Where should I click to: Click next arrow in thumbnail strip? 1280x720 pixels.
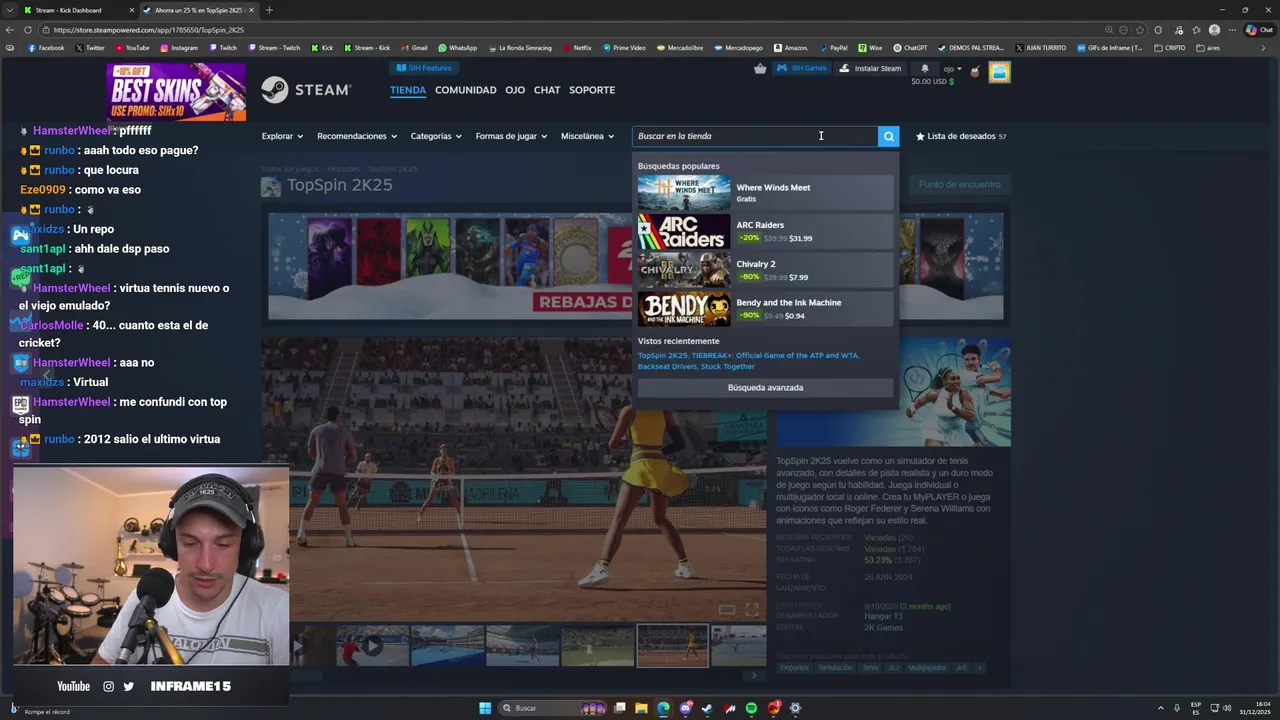coord(754,675)
